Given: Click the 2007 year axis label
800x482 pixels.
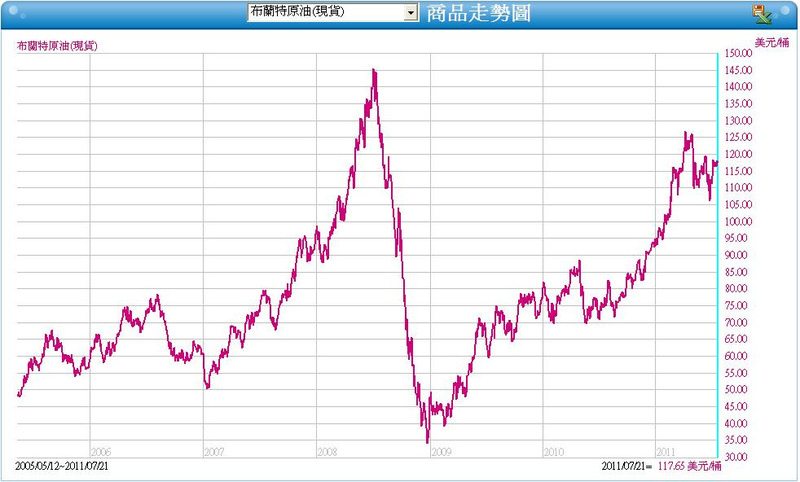Looking at the screenshot, I should [x=214, y=452].
